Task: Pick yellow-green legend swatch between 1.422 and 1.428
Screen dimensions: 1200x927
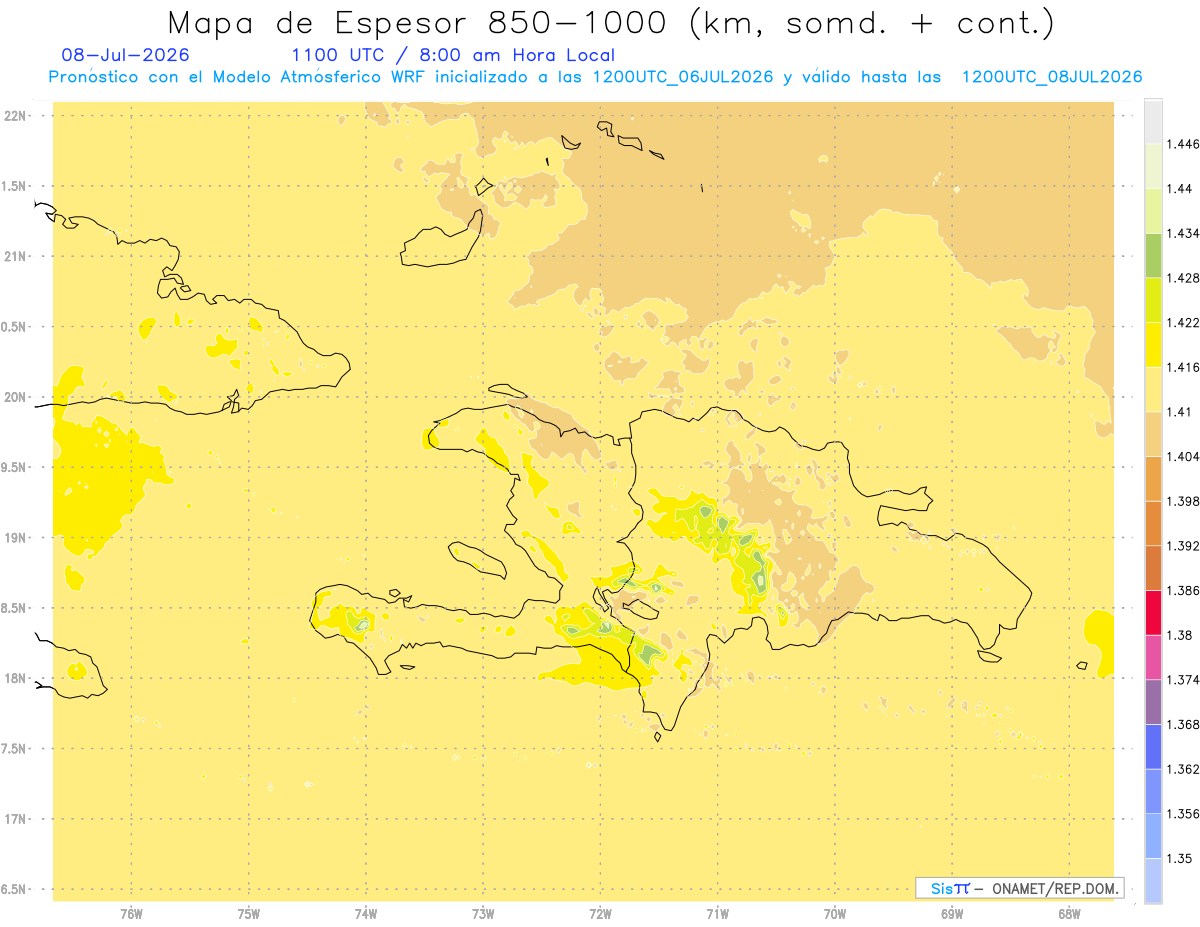Action: [1153, 300]
